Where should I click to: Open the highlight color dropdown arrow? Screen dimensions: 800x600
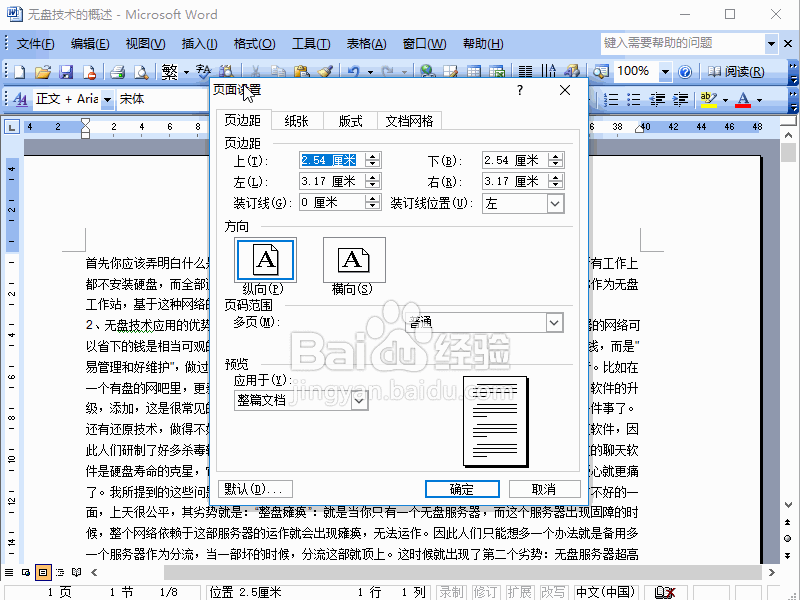point(725,99)
